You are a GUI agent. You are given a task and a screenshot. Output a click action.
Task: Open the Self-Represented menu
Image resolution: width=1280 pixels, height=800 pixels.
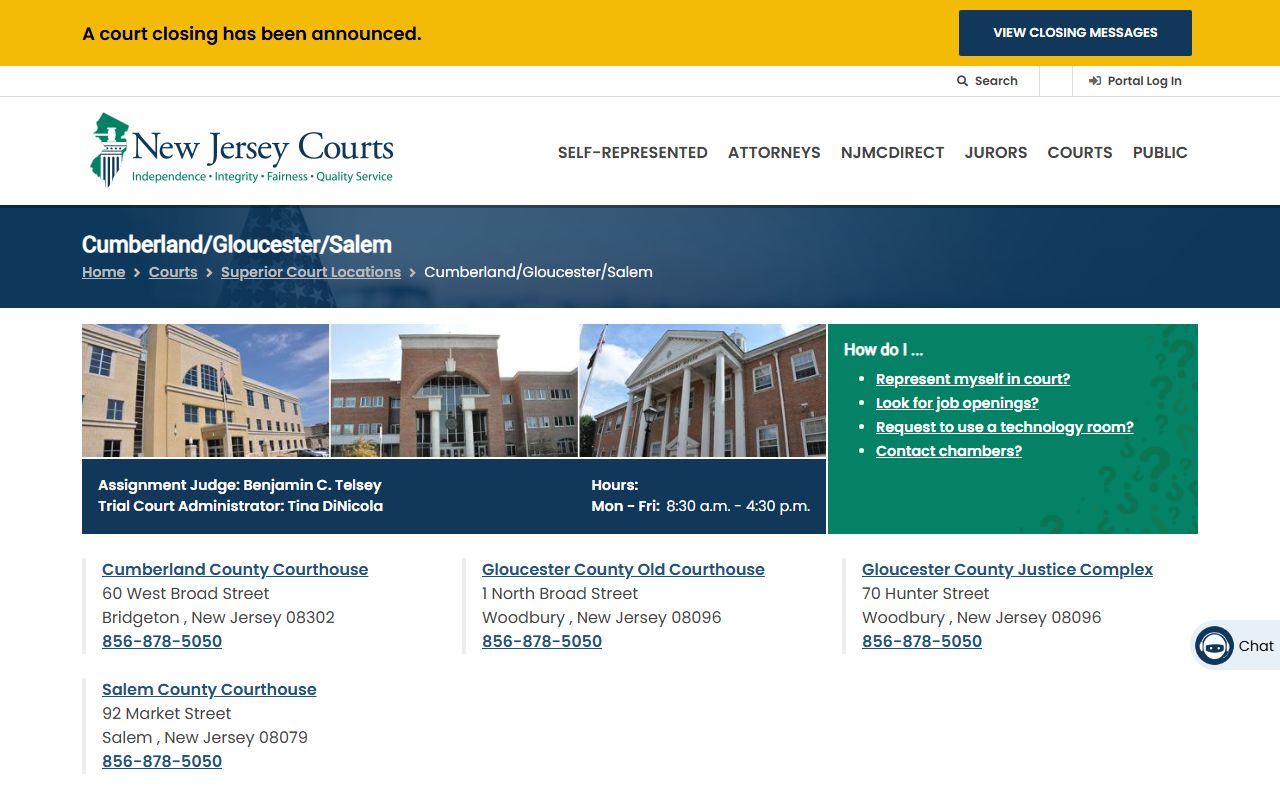(633, 153)
